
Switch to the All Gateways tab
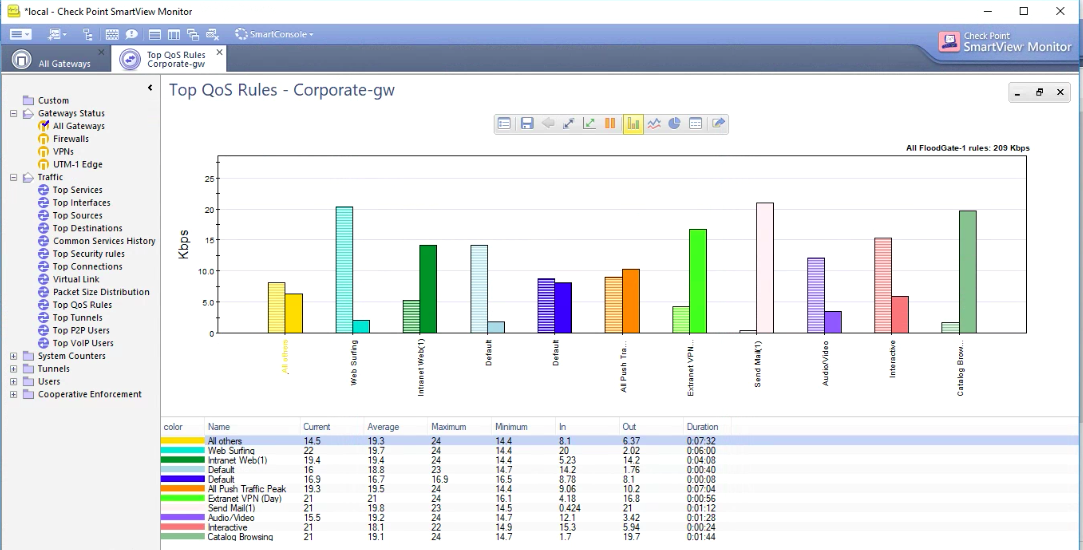(55, 59)
